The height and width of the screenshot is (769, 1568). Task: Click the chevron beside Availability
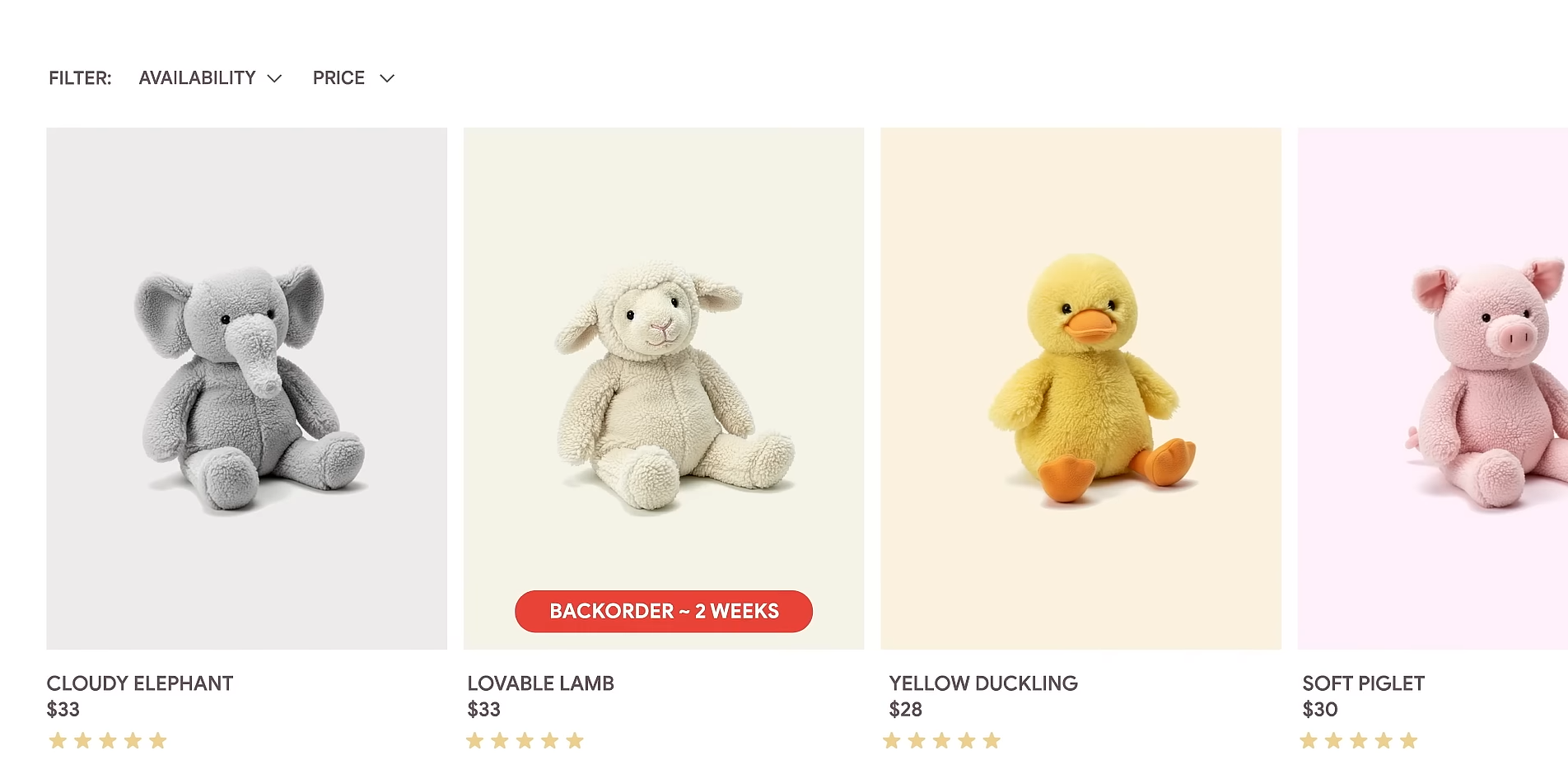[x=275, y=78]
